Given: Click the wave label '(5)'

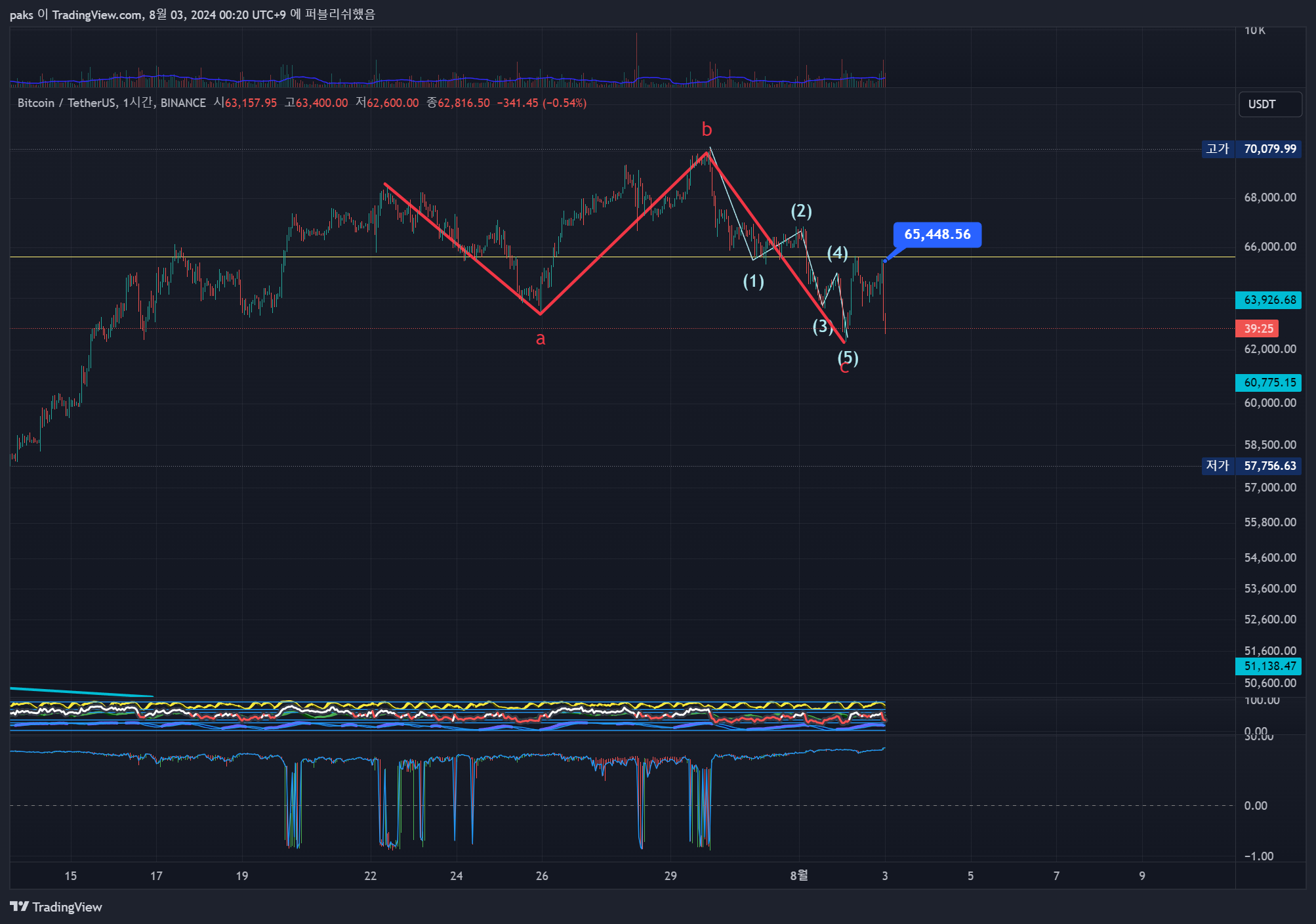Looking at the screenshot, I should tap(848, 358).
